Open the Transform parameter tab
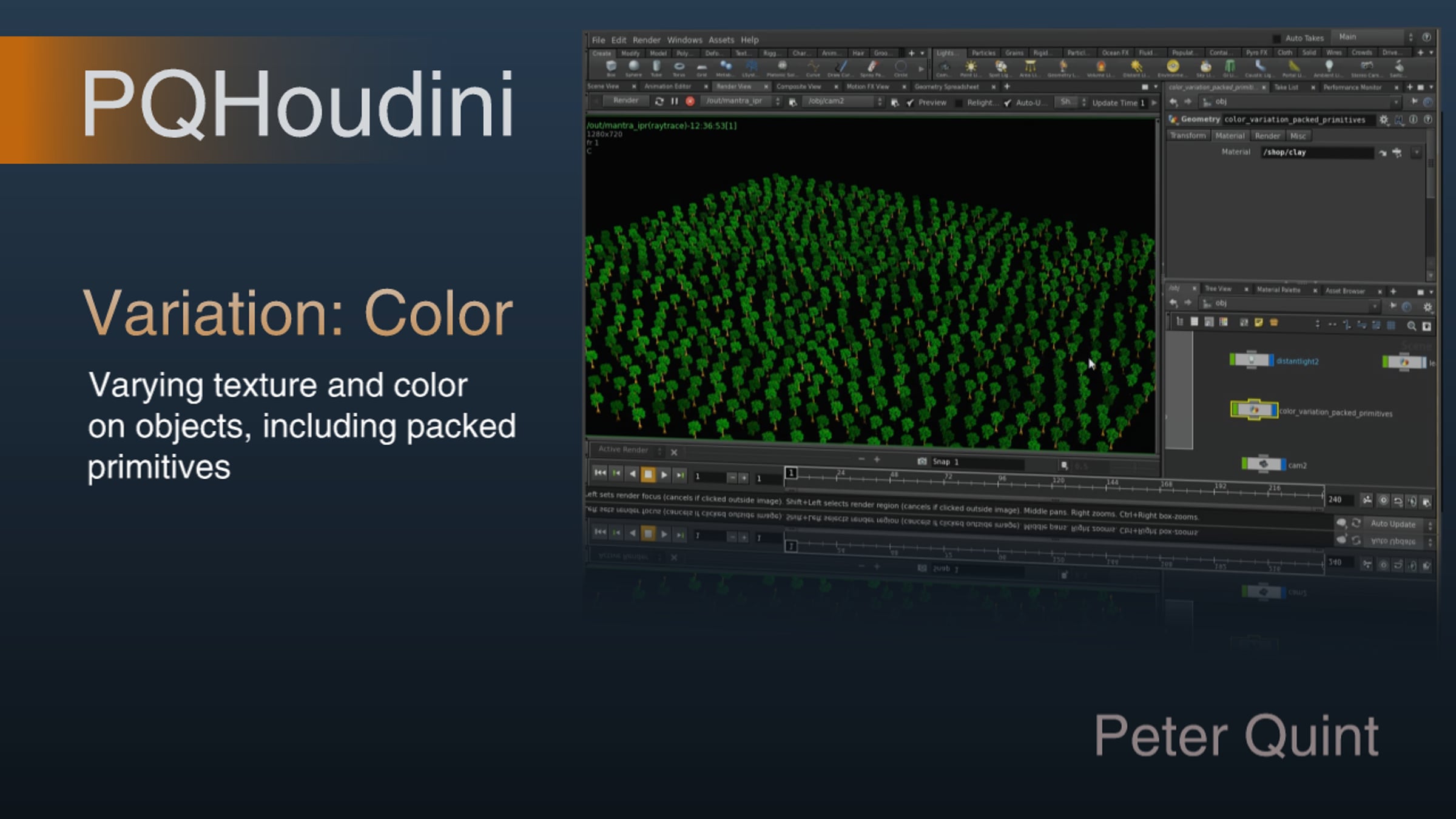The image size is (1456, 819). [x=1187, y=135]
